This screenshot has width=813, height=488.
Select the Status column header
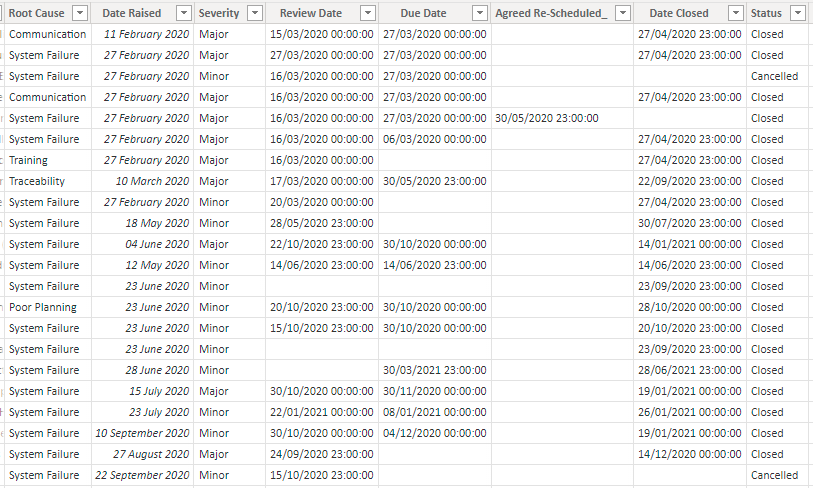(x=766, y=13)
